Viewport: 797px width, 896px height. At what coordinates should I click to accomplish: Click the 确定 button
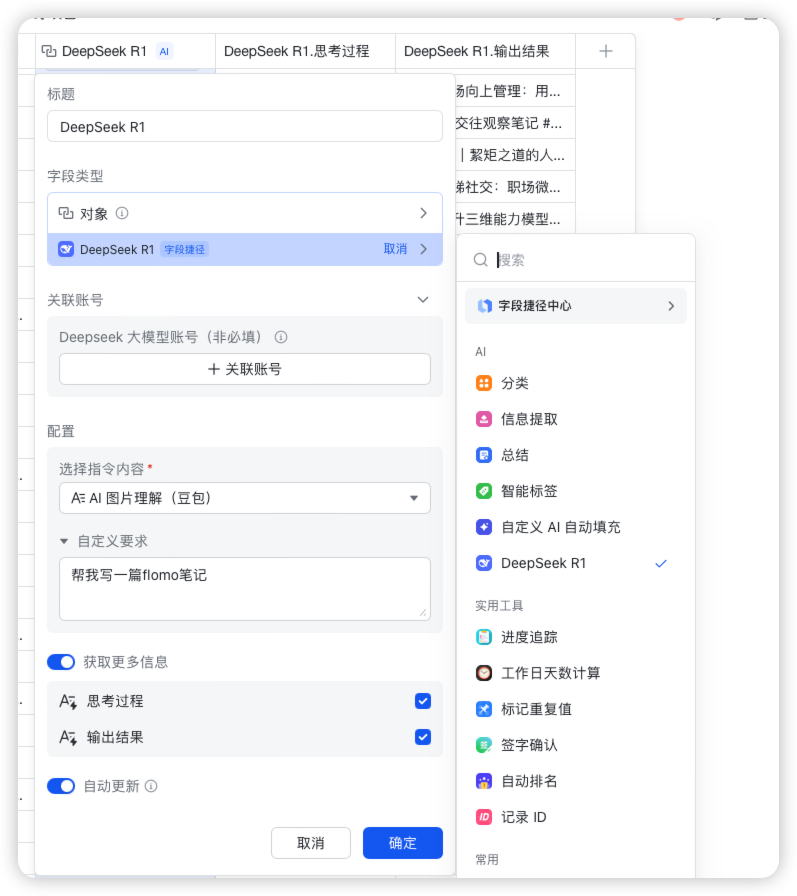coord(402,843)
